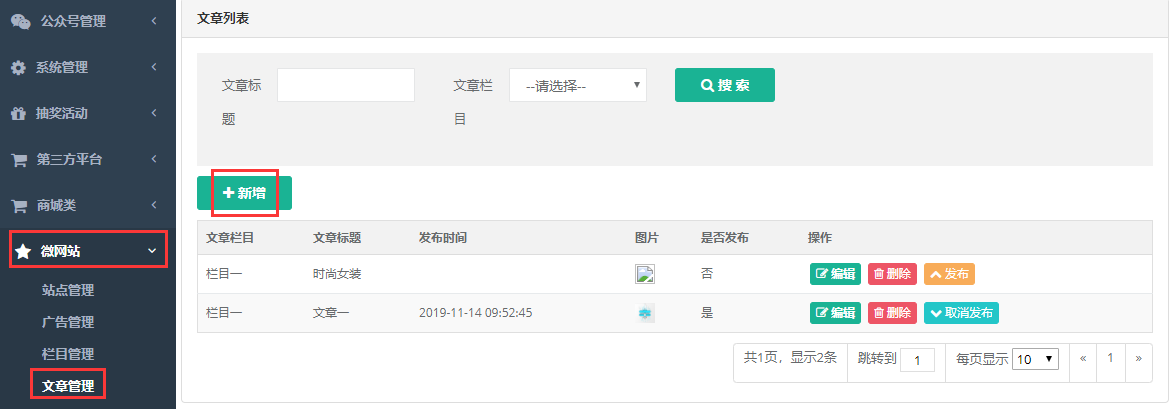Open the 每页显示 page size dropdown
The width and height of the screenshot is (1173, 409).
point(1035,359)
